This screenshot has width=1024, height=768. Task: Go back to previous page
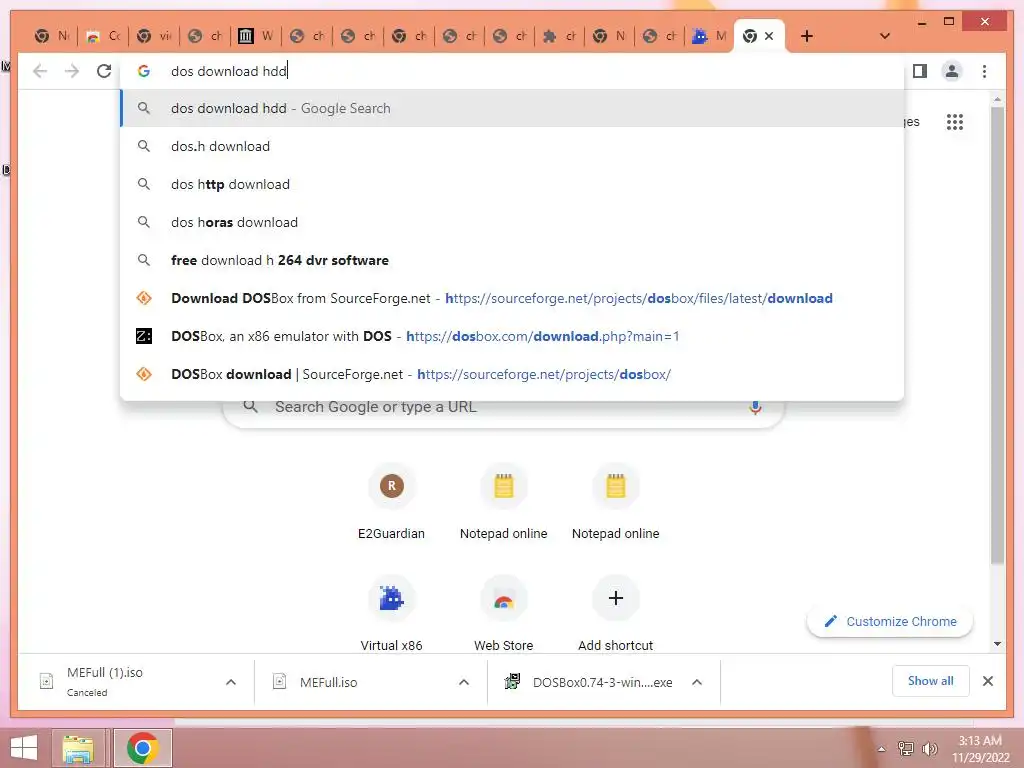tap(40, 71)
